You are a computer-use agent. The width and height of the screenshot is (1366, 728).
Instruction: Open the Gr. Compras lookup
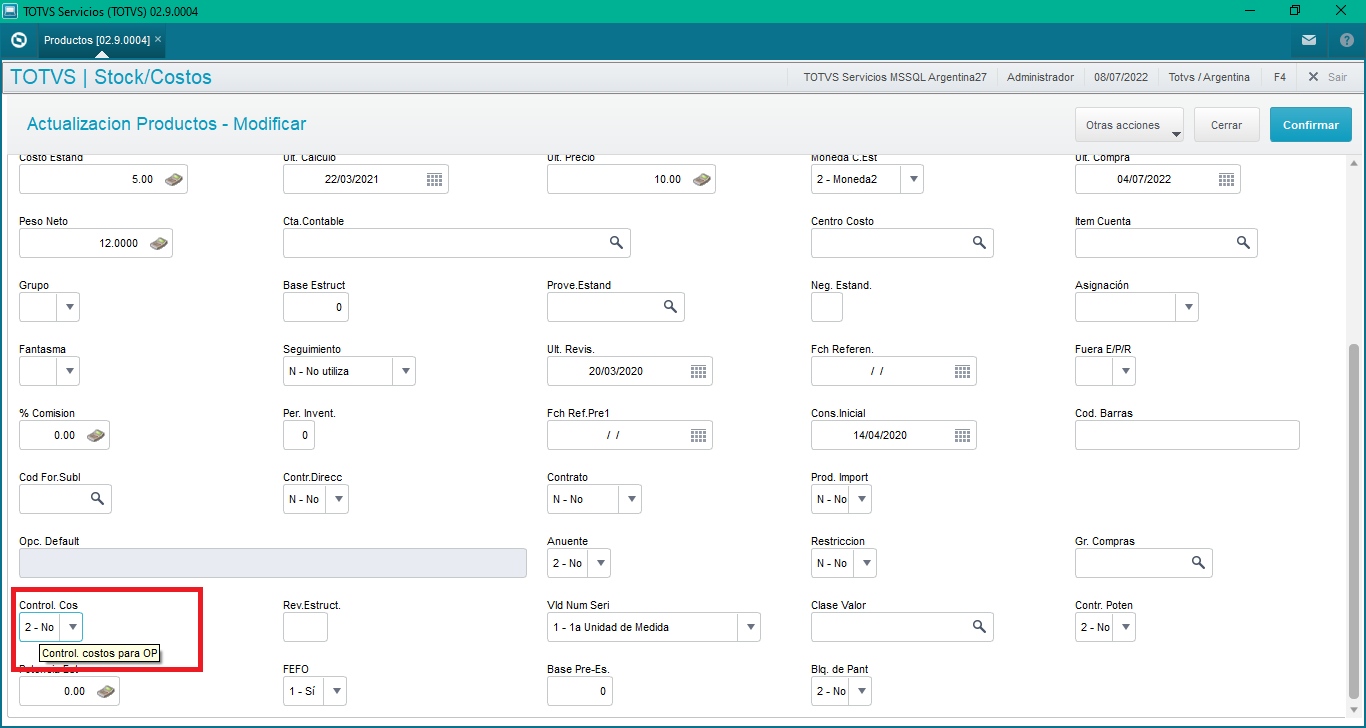pyautogui.click(x=1198, y=562)
